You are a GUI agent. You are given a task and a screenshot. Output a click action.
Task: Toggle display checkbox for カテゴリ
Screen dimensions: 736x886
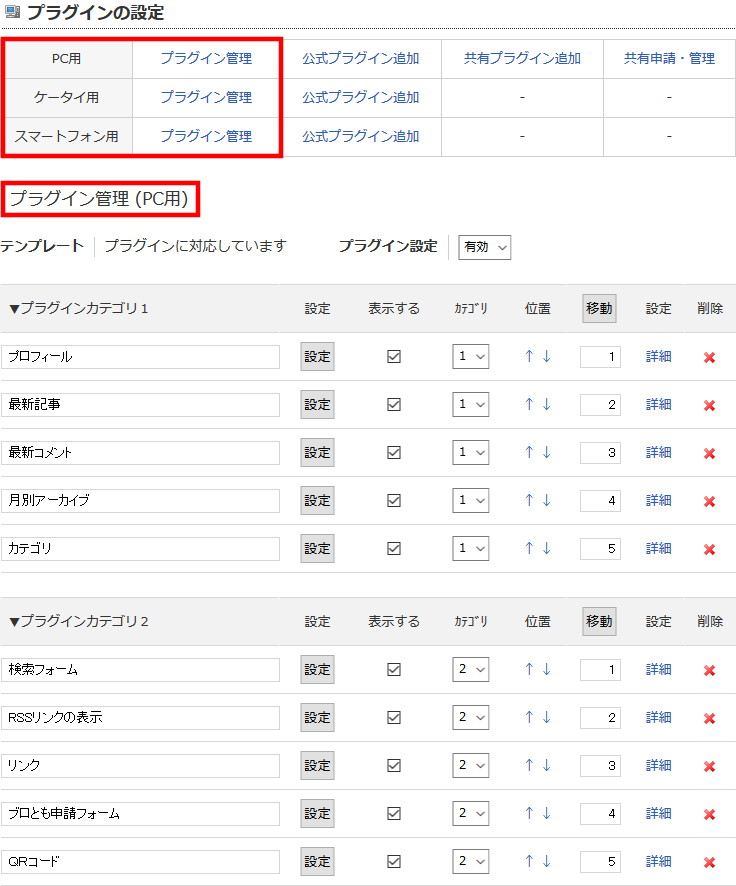[394, 549]
